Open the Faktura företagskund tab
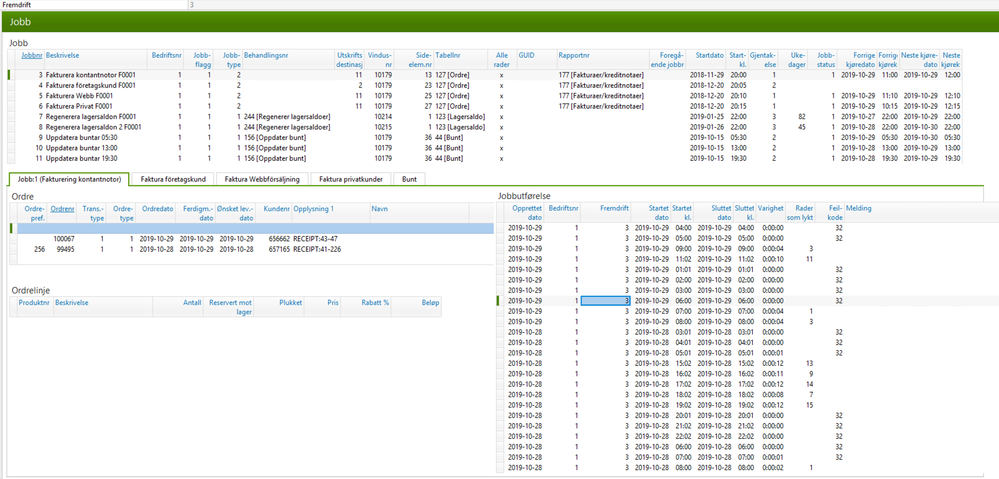This screenshot has width=999, height=479. tap(173, 180)
